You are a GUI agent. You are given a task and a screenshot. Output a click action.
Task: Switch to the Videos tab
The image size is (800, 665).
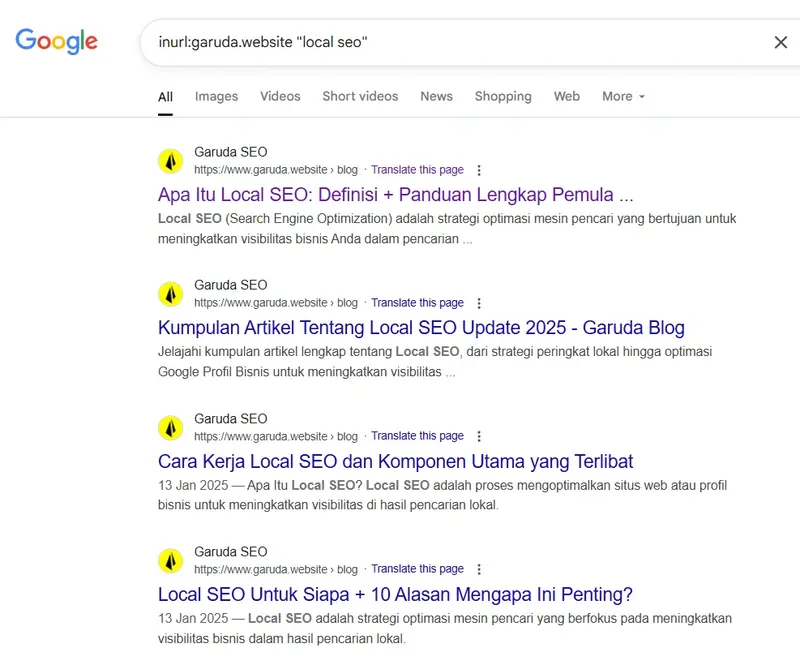(x=280, y=96)
